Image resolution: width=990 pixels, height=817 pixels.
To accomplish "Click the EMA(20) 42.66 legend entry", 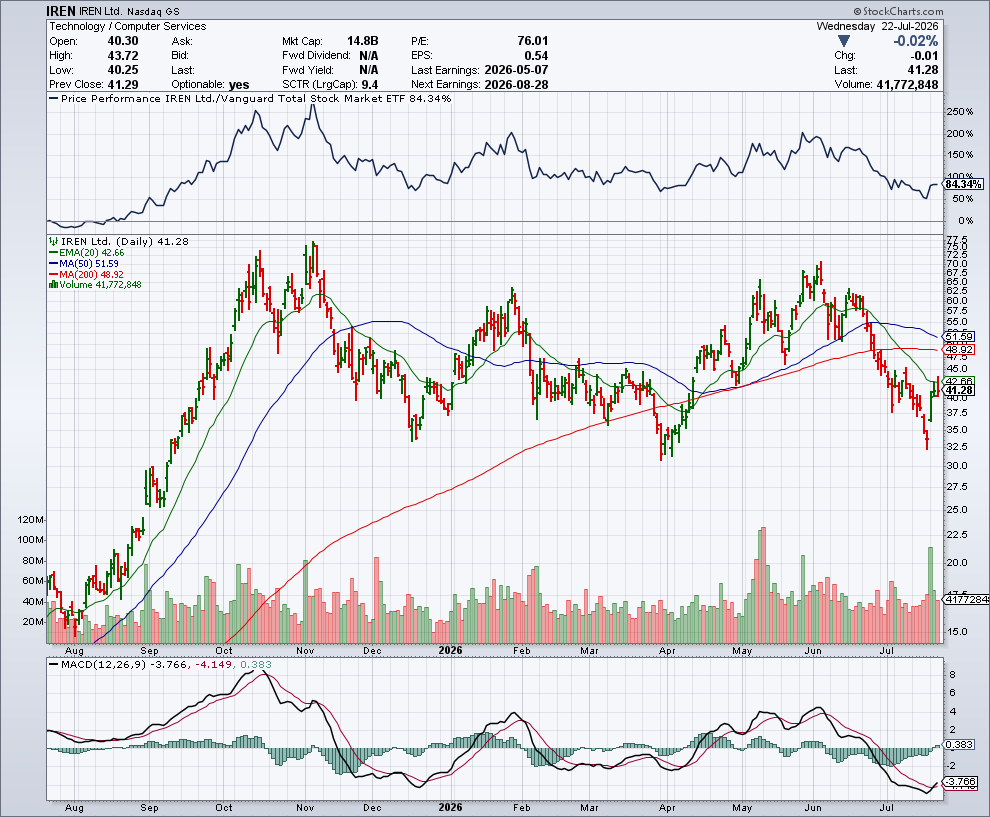I will (x=86, y=253).
